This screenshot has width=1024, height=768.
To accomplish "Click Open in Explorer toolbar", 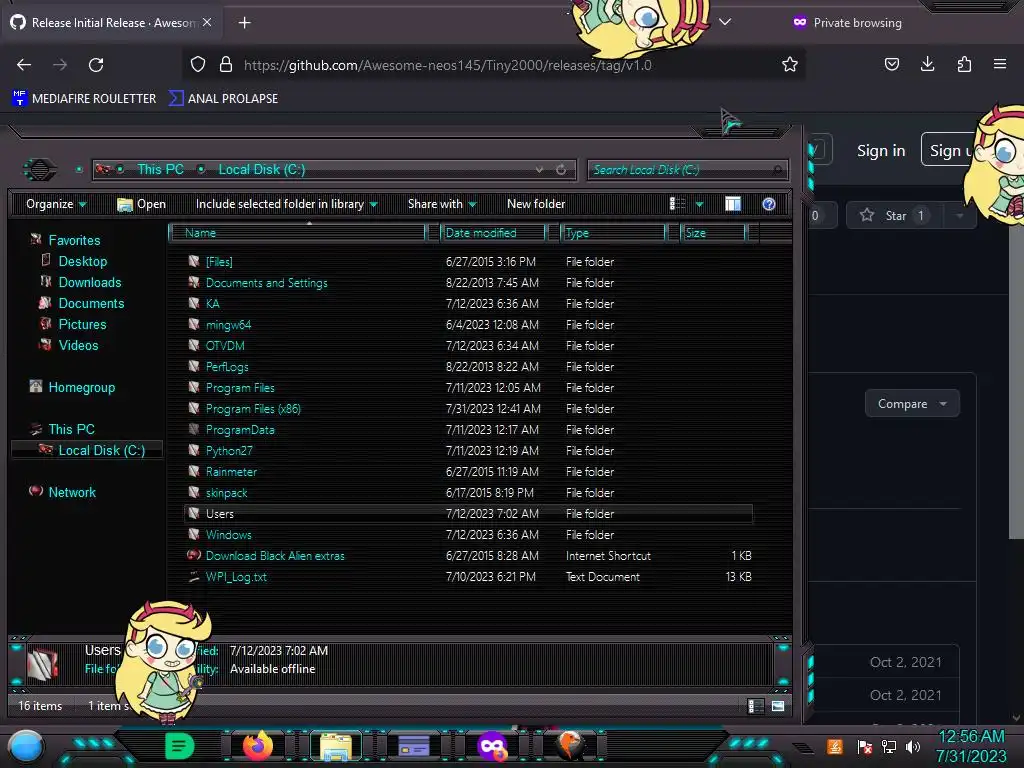I will [141, 204].
